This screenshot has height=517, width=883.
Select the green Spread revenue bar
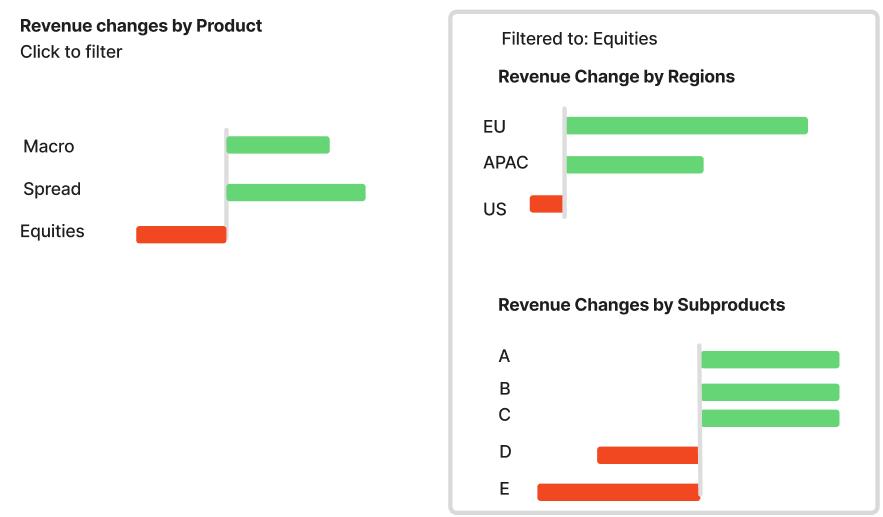296,192
